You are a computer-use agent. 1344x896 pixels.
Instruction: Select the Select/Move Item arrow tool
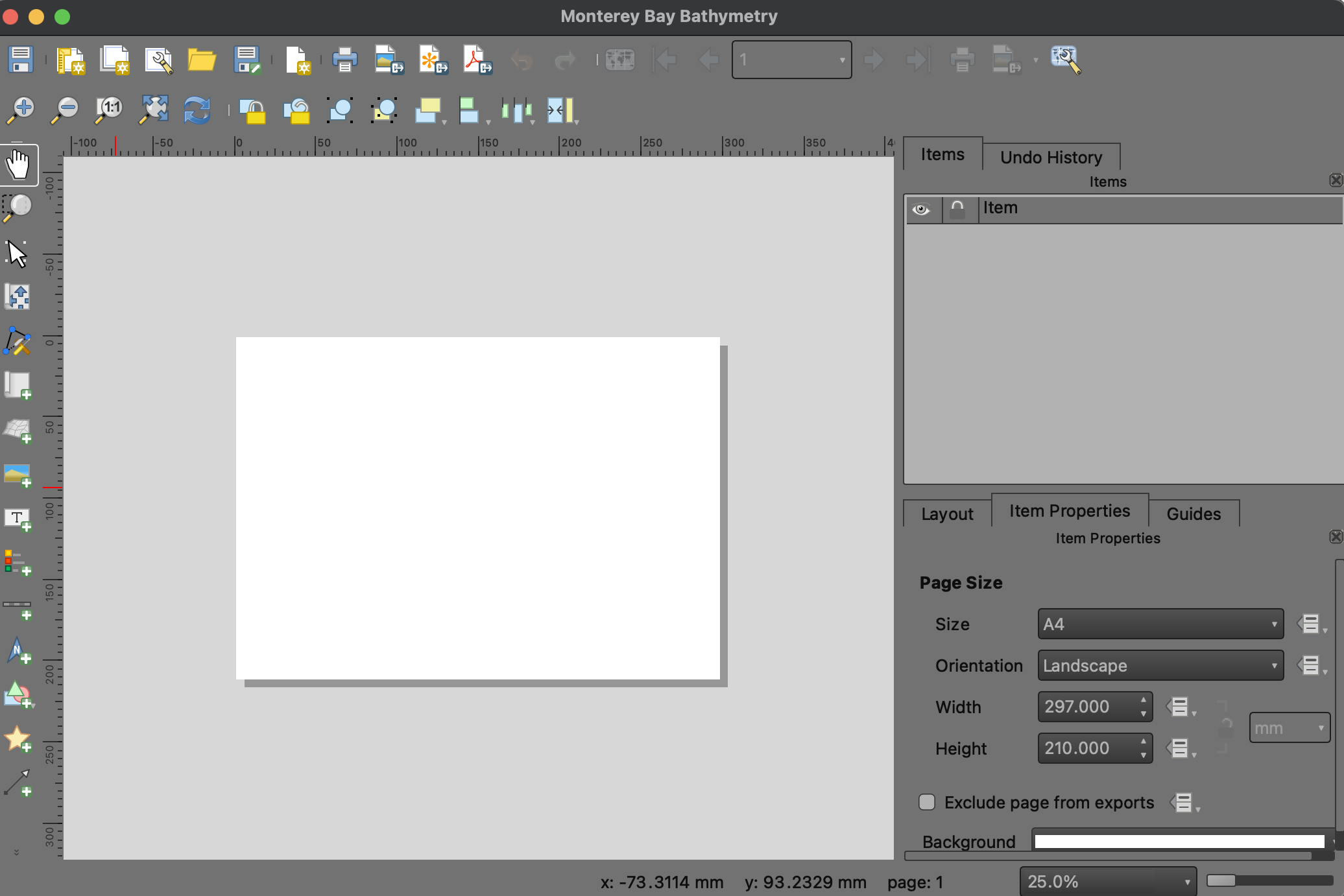tap(18, 253)
